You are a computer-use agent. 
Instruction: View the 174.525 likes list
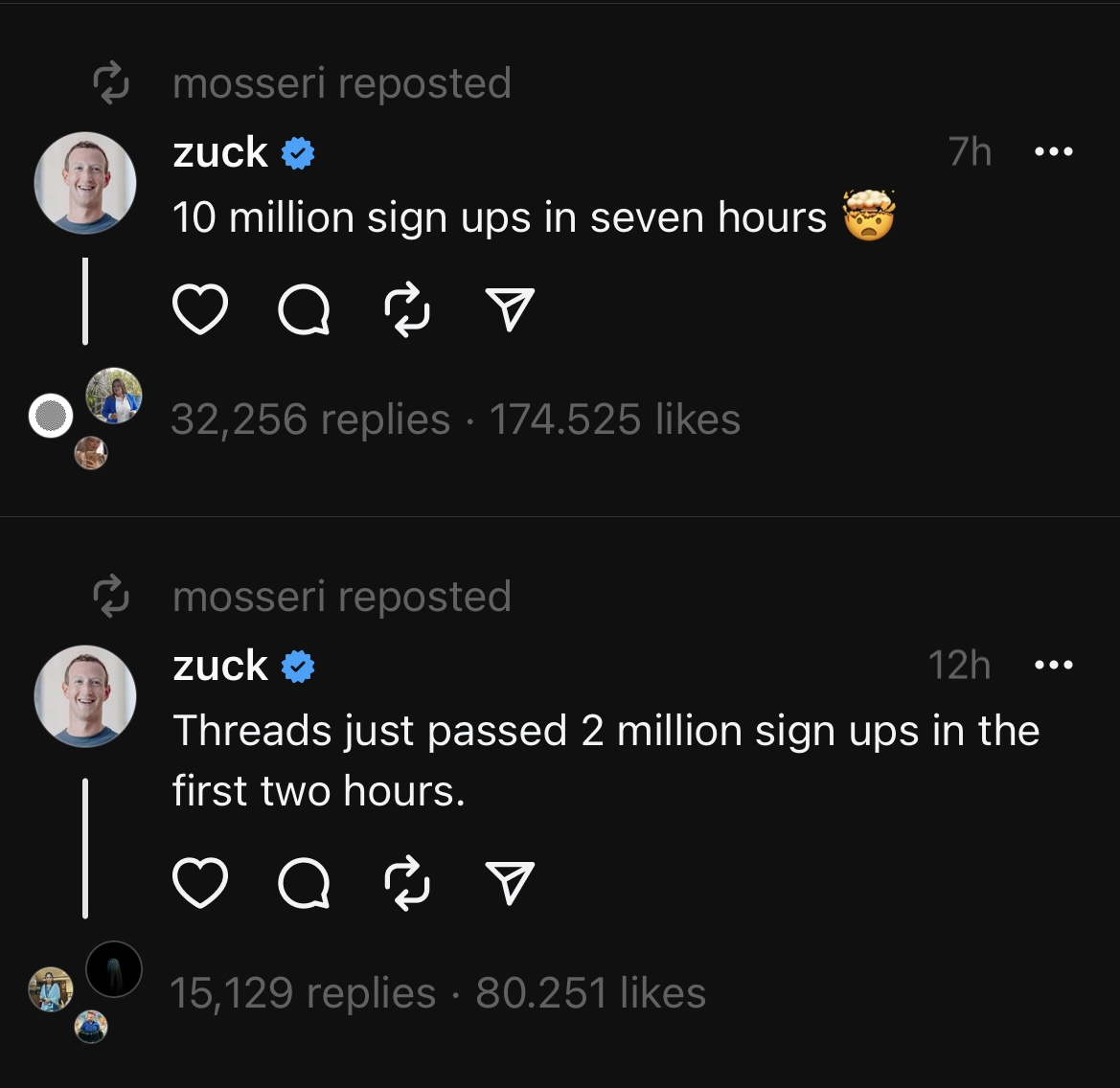point(615,419)
